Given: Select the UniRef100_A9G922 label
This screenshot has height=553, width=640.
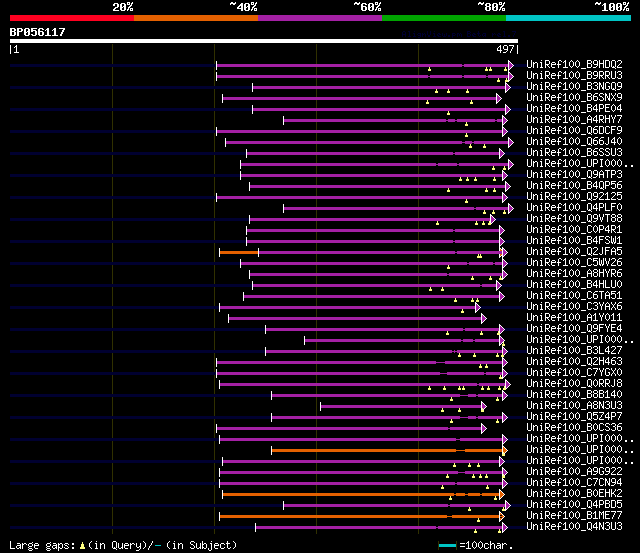Looking at the screenshot, I should pyautogui.click(x=574, y=472).
